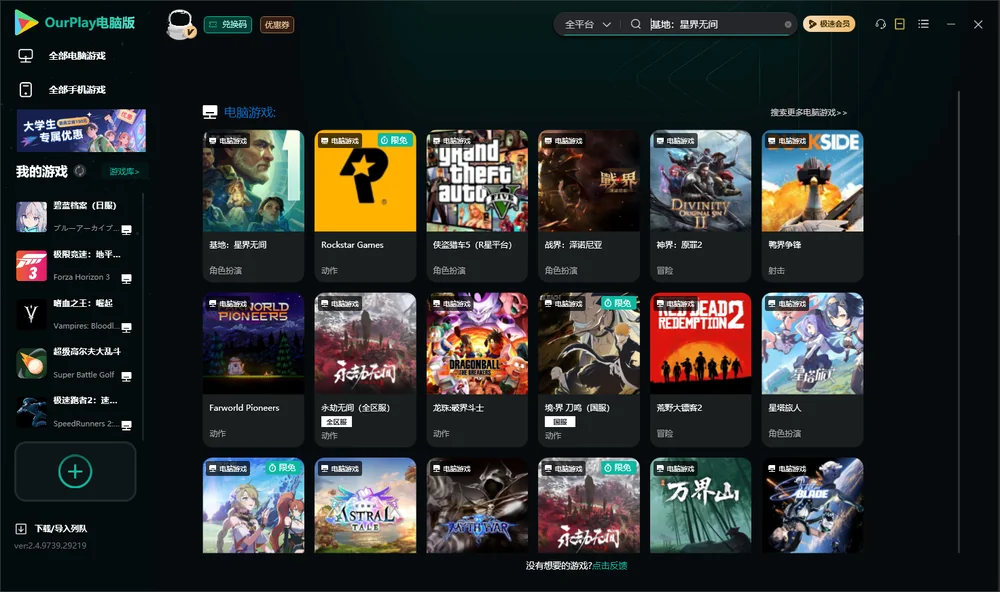Click the magnifier search icon
Image resolution: width=1000 pixels, height=592 pixels.
(636, 24)
